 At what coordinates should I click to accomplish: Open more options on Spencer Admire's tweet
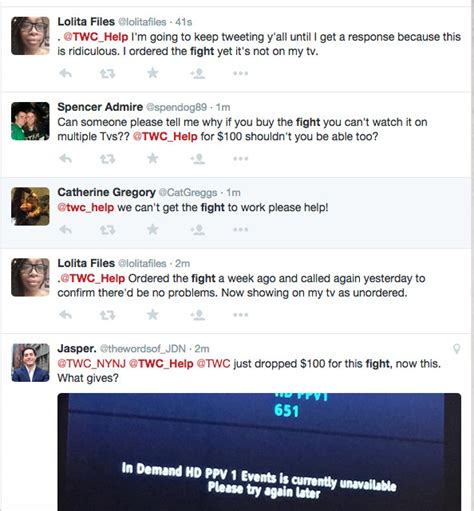click(240, 159)
